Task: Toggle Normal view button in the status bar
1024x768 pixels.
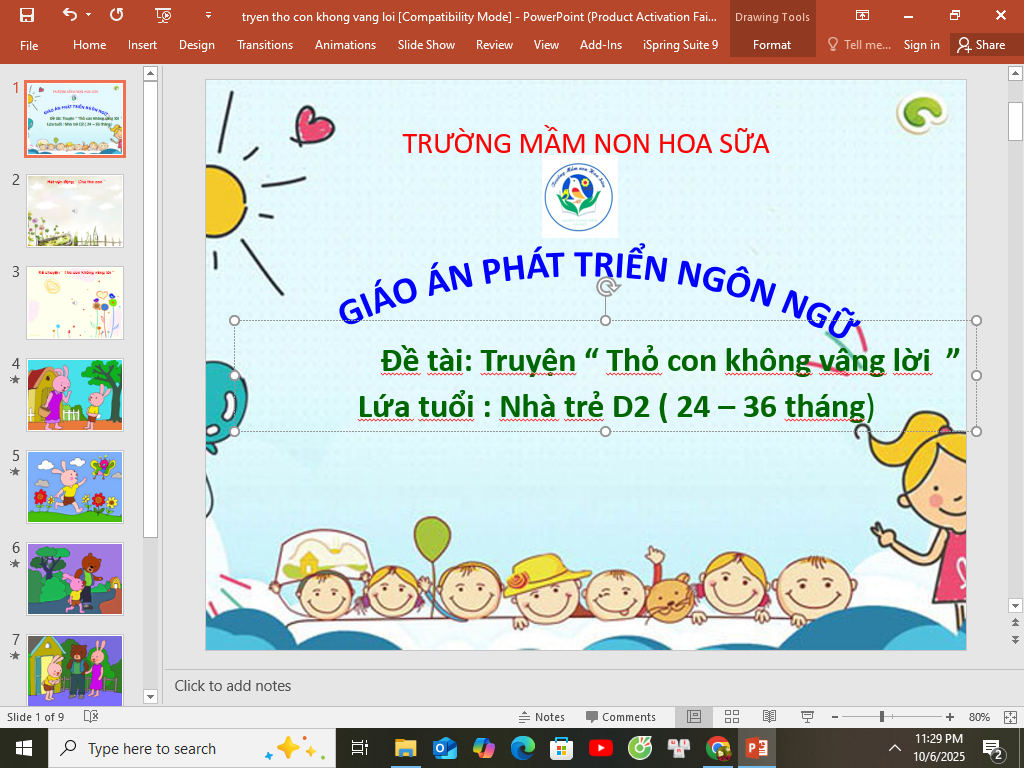Action: pyautogui.click(x=694, y=717)
